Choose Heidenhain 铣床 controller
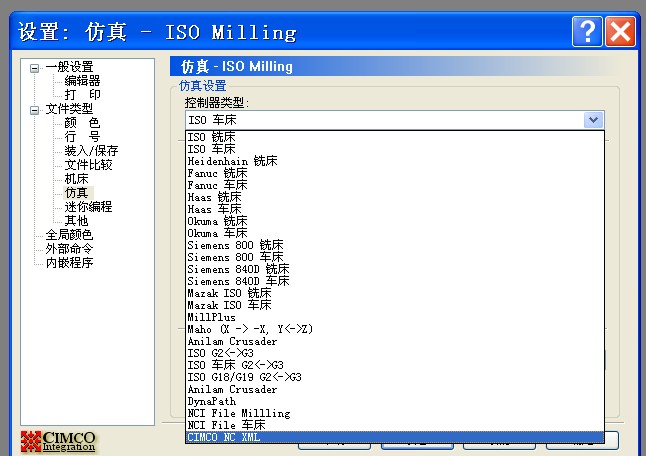Viewport: 646px width, 456px height. click(x=395, y=161)
